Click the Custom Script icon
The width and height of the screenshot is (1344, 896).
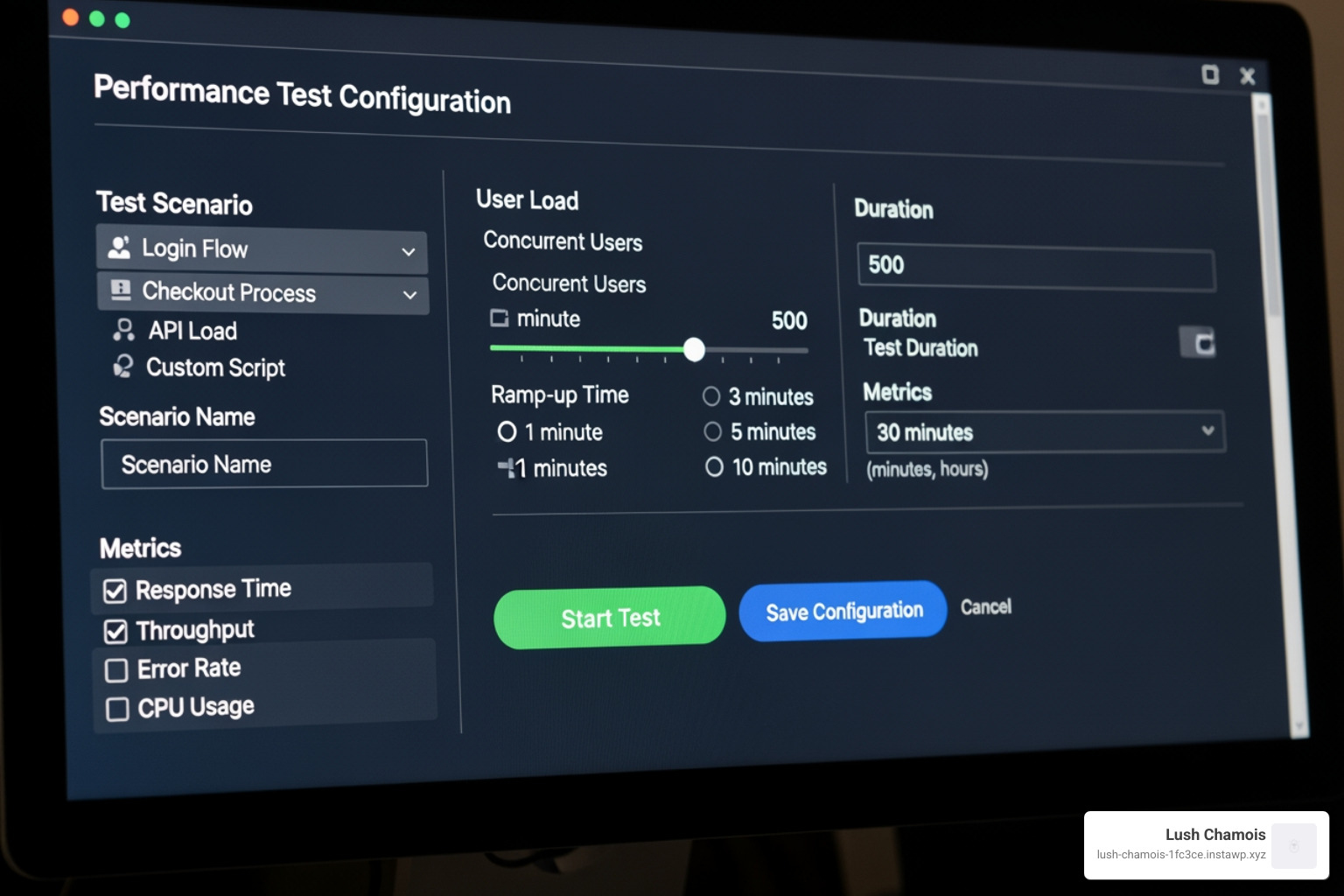coord(123,366)
